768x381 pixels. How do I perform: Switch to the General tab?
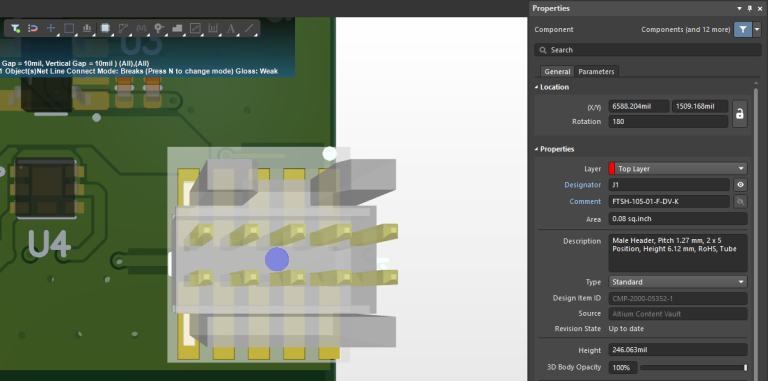[x=557, y=71]
